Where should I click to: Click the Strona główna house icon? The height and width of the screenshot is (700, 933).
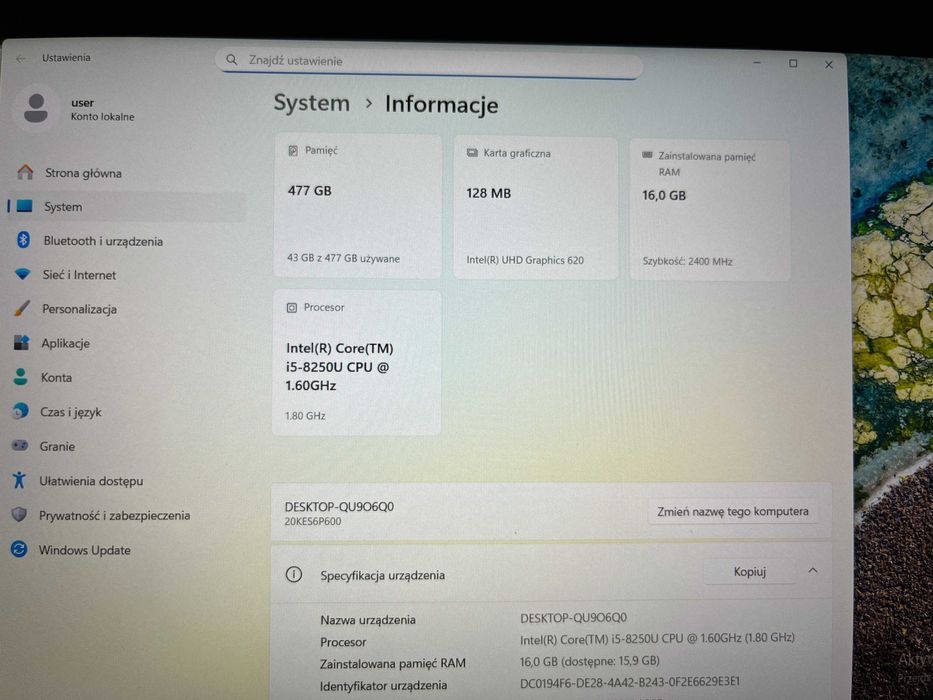coord(25,172)
